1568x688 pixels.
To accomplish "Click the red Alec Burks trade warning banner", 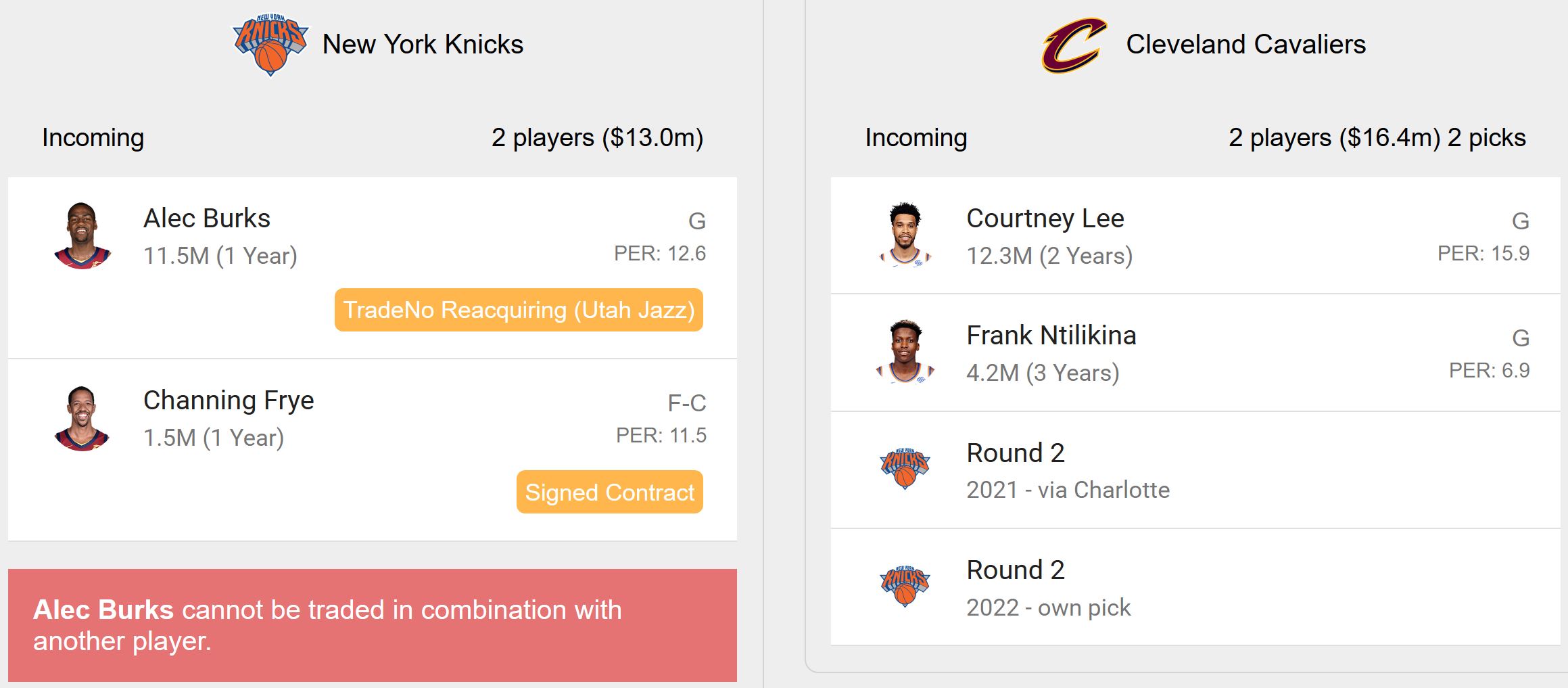I will pos(373,625).
